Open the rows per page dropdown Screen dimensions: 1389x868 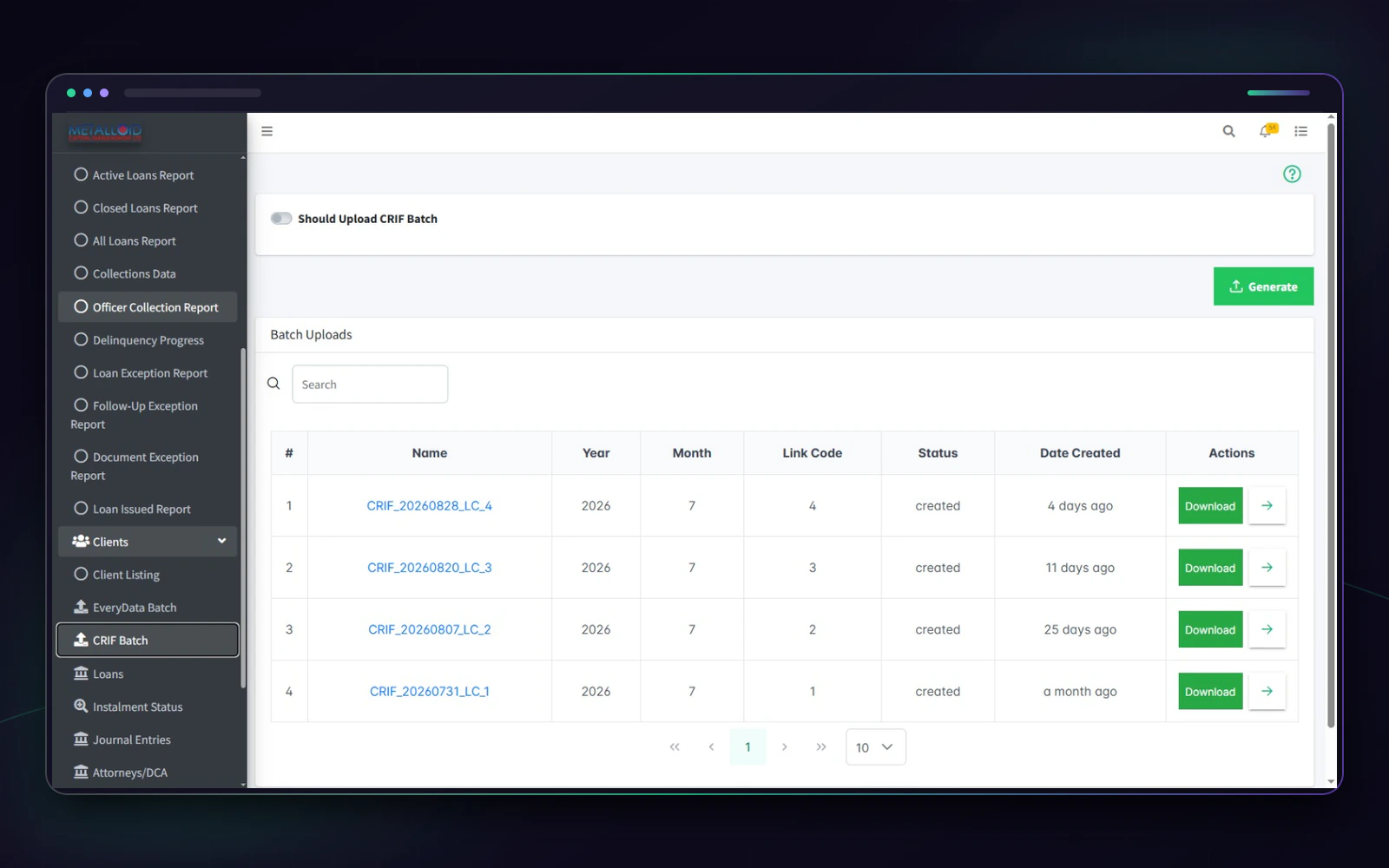coord(875,746)
